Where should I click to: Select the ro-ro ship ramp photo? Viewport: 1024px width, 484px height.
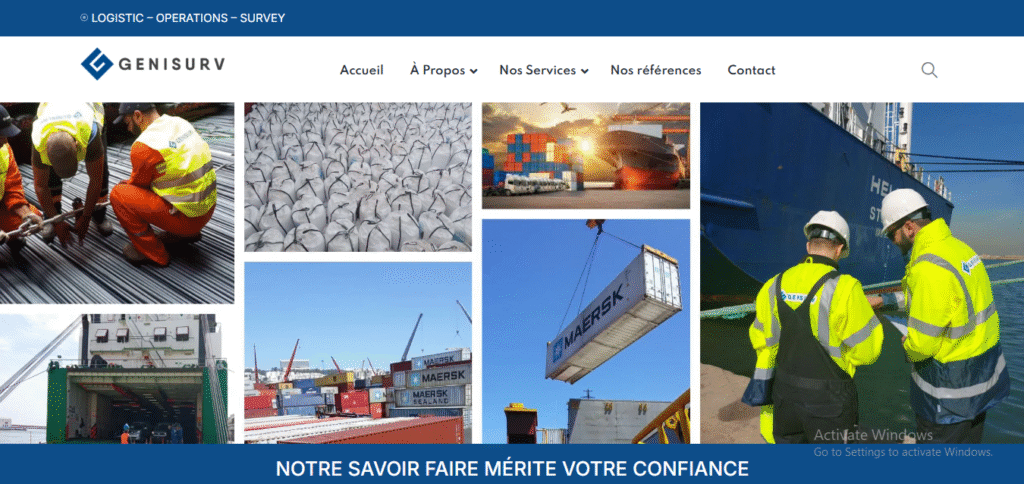pos(117,379)
